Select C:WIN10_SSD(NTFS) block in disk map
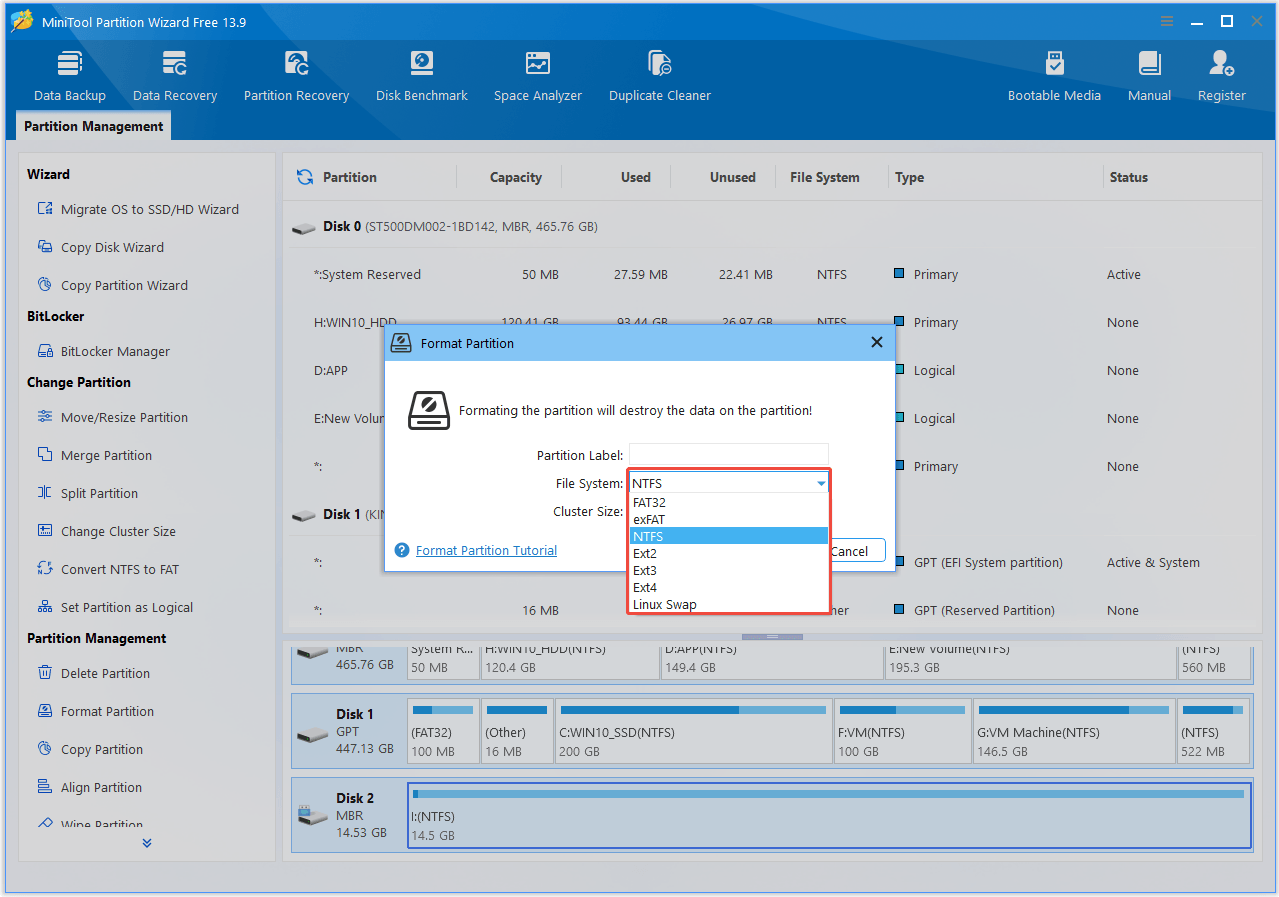Image resolution: width=1279 pixels, height=897 pixels. pyautogui.click(x=692, y=730)
